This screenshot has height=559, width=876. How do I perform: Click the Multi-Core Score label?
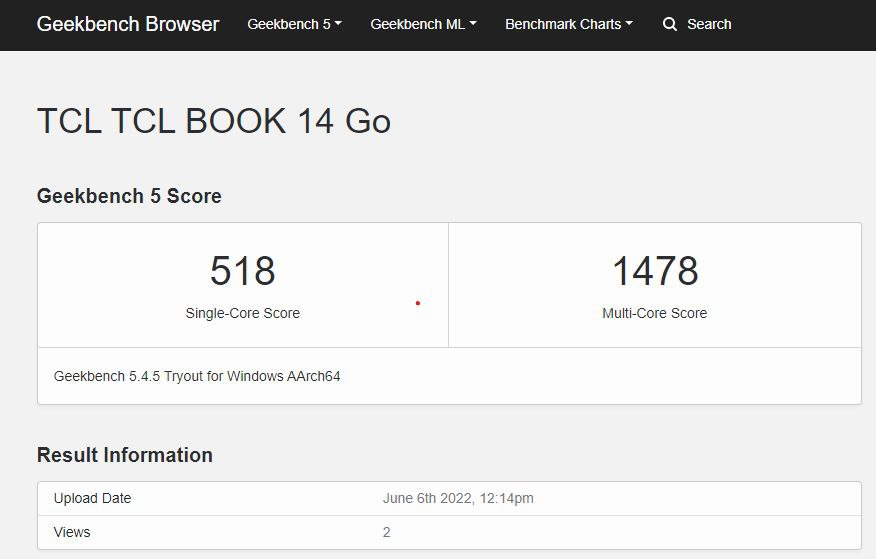click(x=655, y=313)
